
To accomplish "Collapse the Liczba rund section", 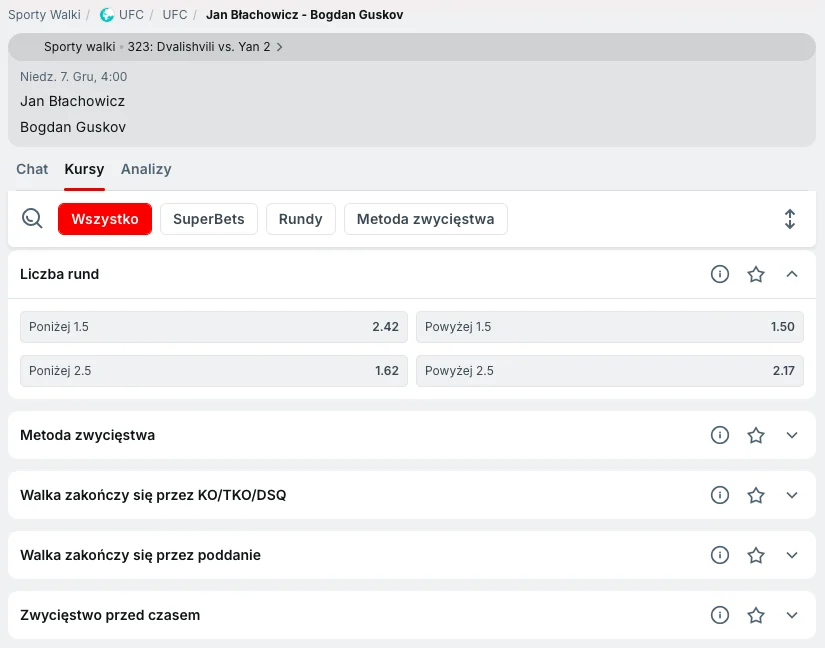I will 792,274.
